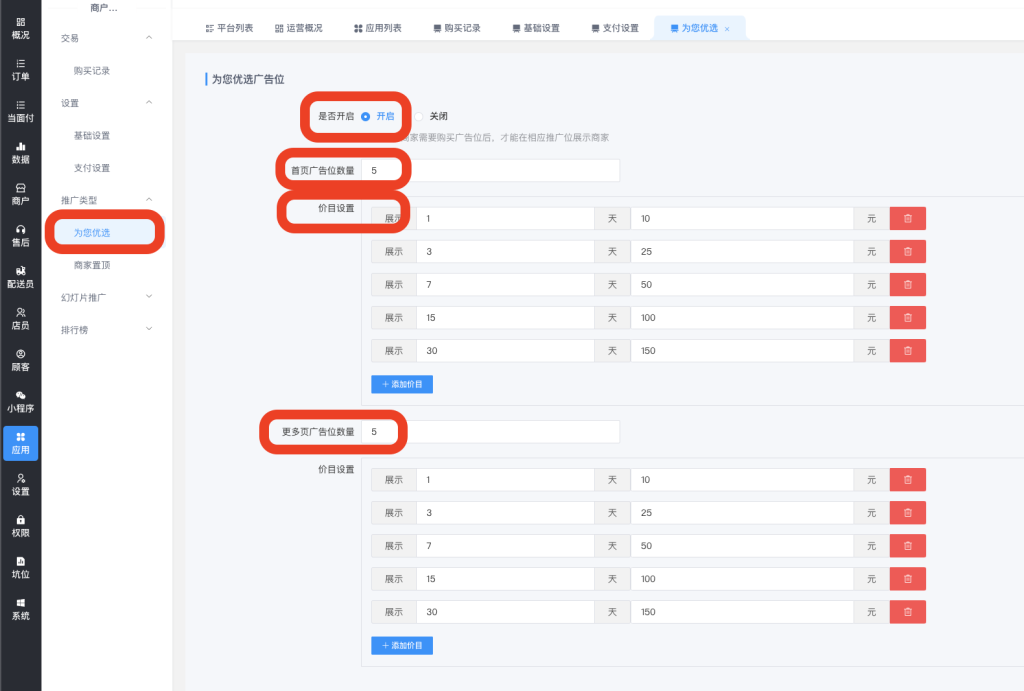Open 数据 statistics icon in sidebar

pyautogui.click(x=20, y=152)
